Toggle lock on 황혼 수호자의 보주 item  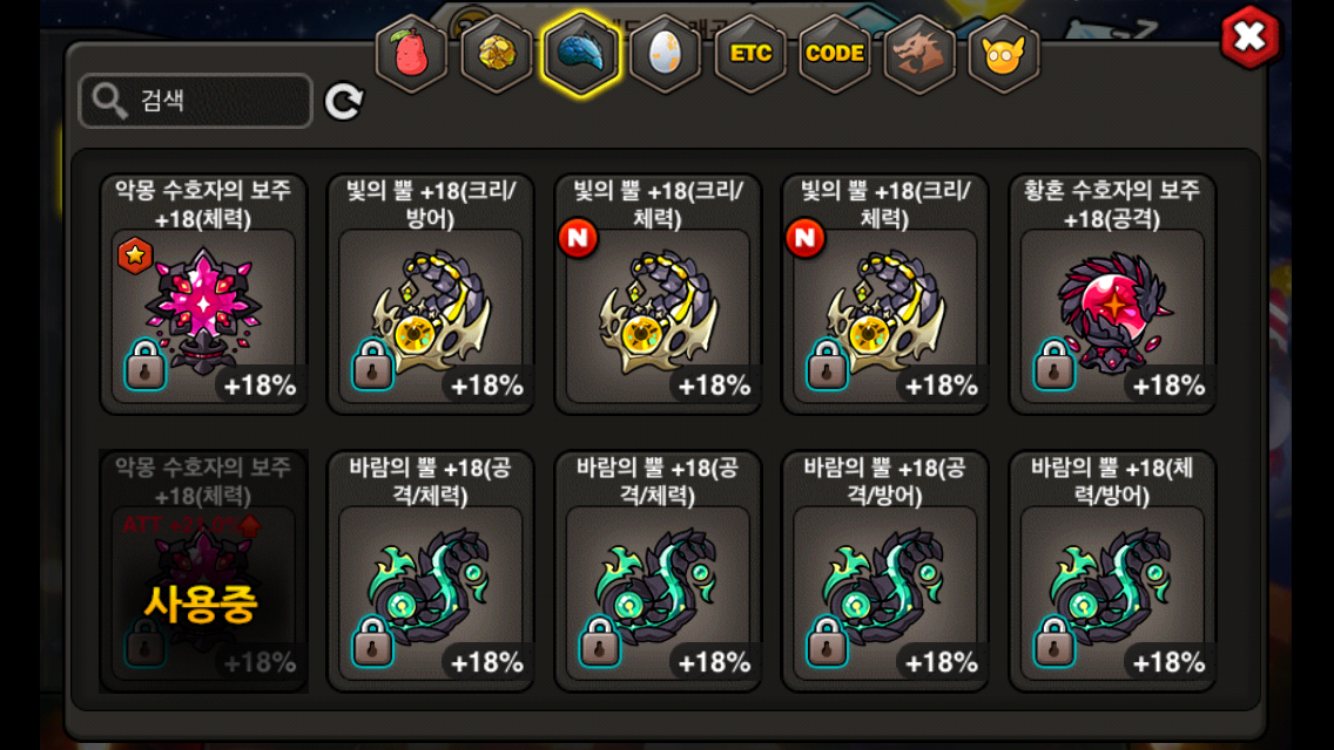[1054, 364]
